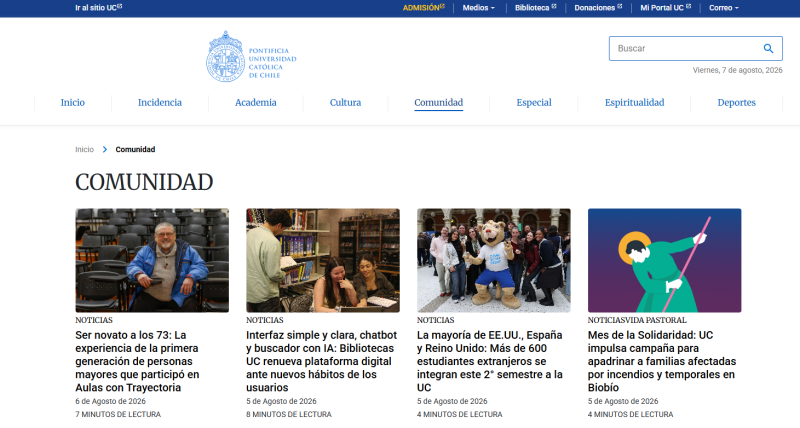The width and height of the screenshot is (800, 428).
Task: Expand the Medios dropdown
Action: [x=479, y=8]
